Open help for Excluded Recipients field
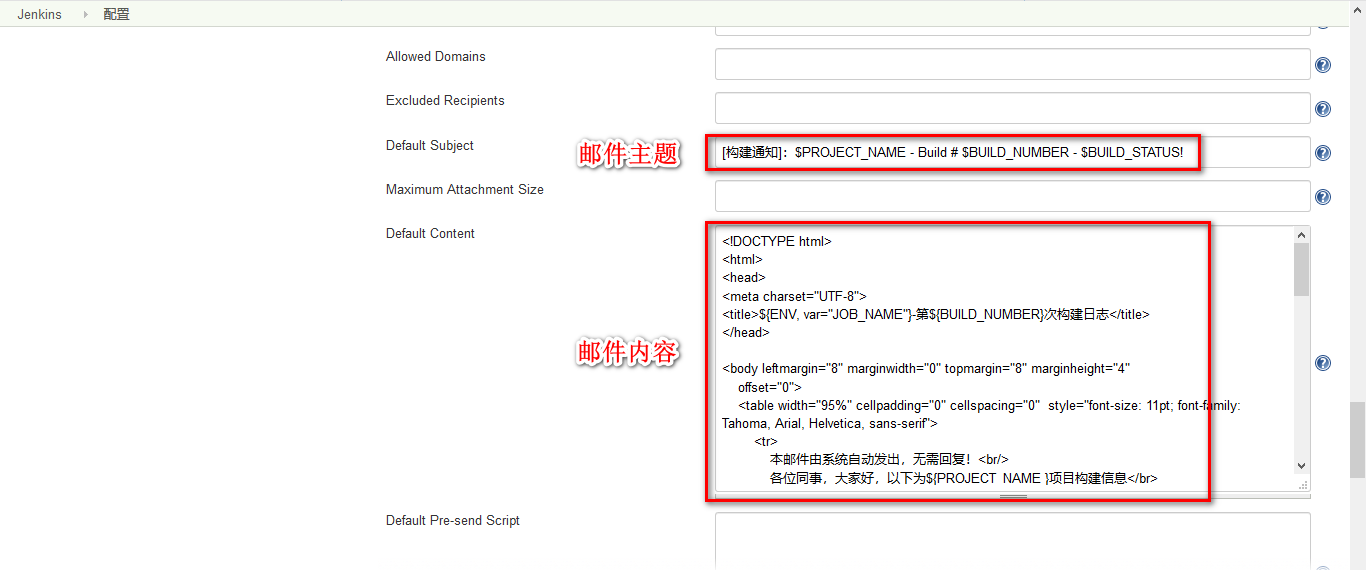1366x570 pixels. tap(1322, 109)
